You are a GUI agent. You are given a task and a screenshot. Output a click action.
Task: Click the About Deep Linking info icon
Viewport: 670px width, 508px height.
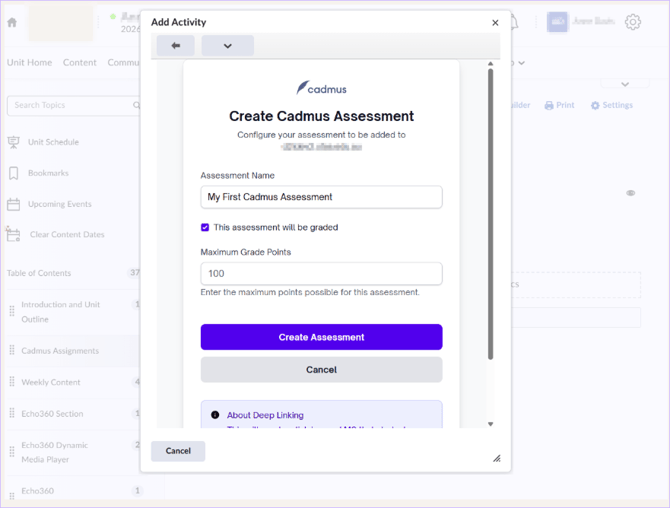(x=215, y=415)
